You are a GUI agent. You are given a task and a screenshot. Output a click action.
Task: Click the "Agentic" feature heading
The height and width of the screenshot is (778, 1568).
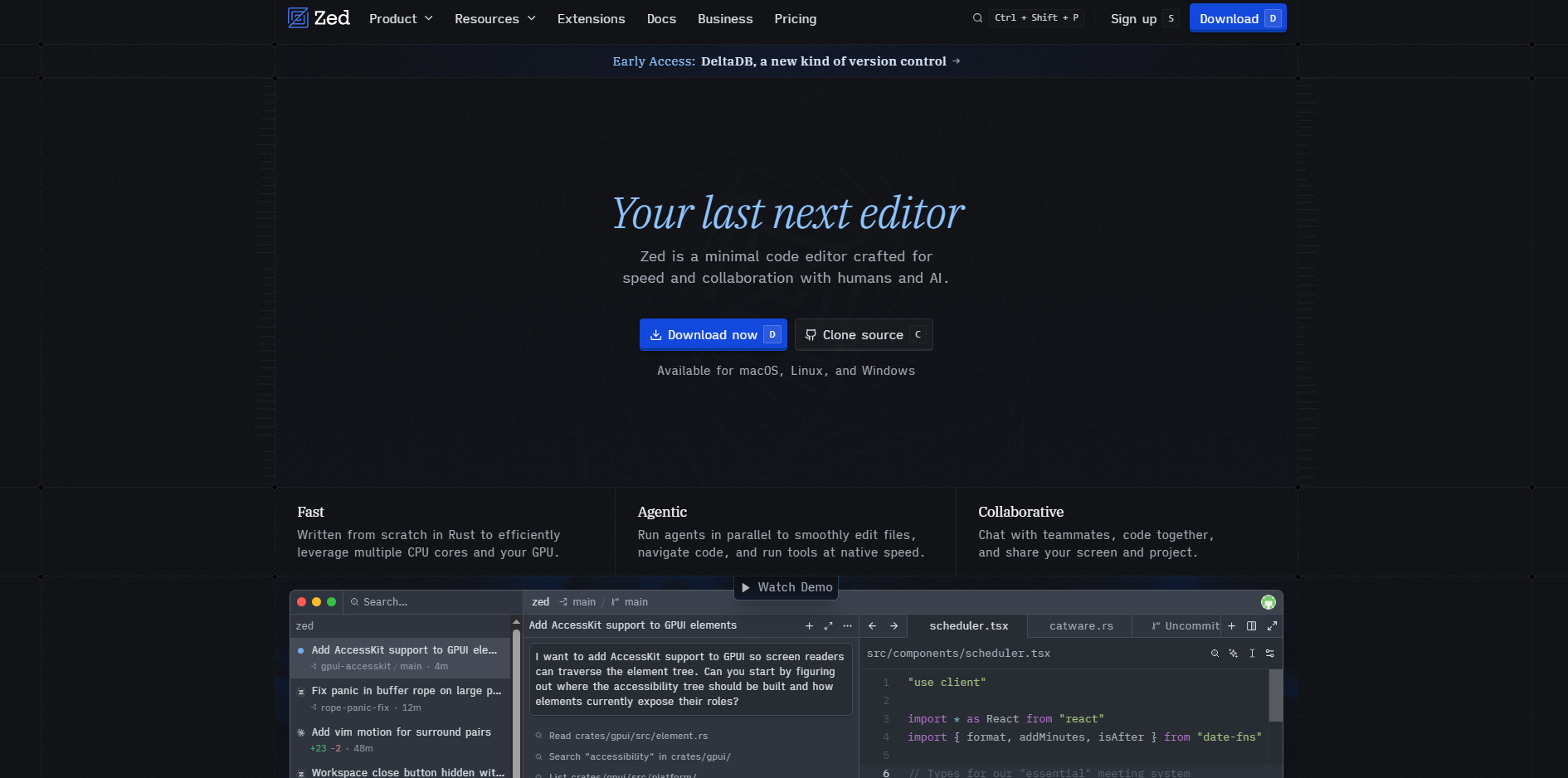click(662, 512)
